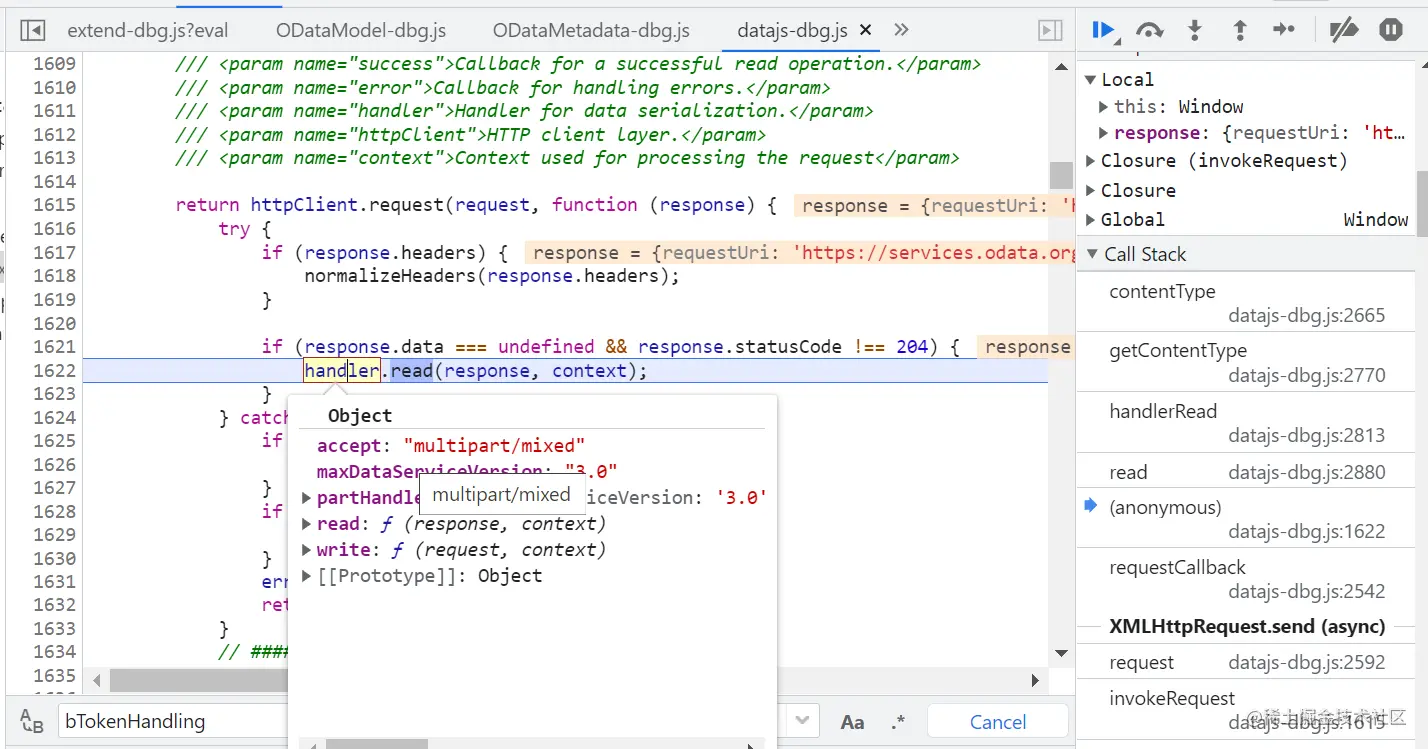Cancel the in-file search

click(x=998, y=722)
